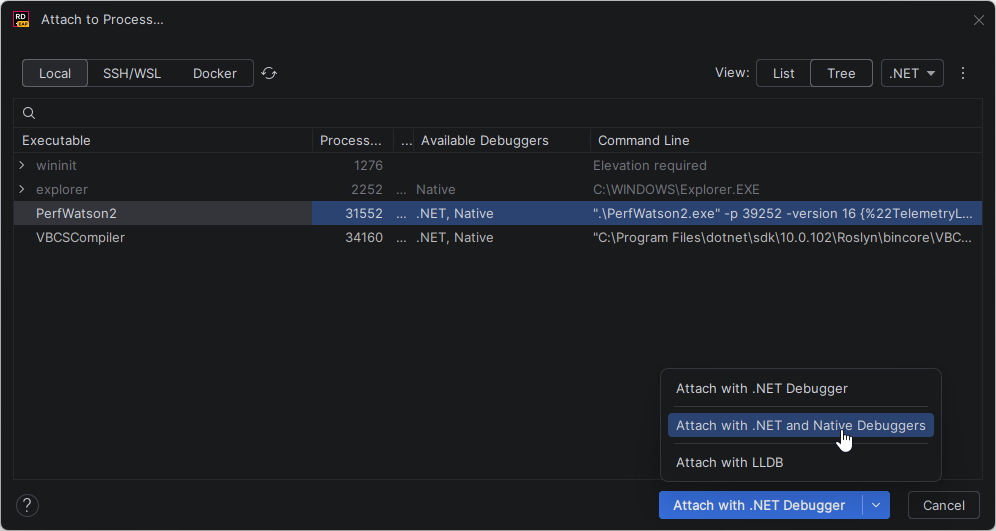Screen dimensions: 996x531
Task: Click the .NET, Native cell for VBCSCompiler
Action: pos(455,238)
